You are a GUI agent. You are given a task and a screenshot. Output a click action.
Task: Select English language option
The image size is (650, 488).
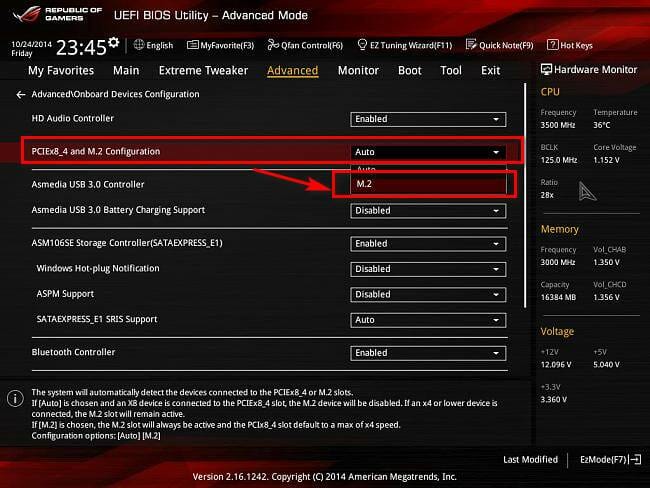[160, 45]
